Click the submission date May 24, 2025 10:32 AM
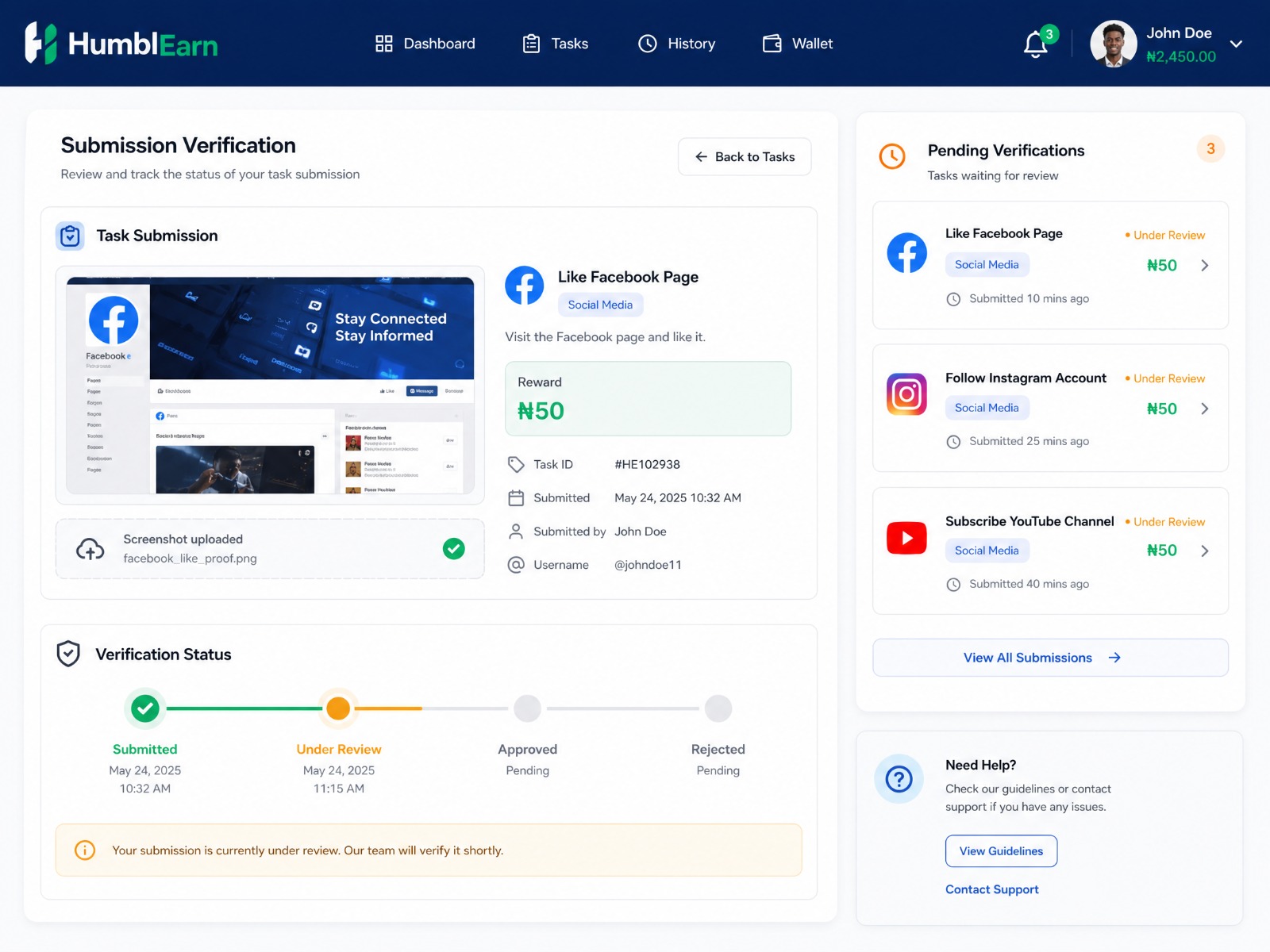The image size is (1270, 952). pos(678,498)
